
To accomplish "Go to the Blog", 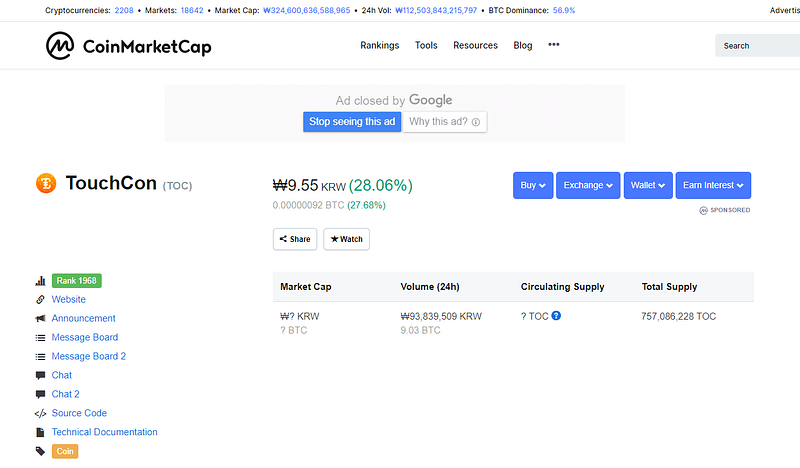I will 522,45.
